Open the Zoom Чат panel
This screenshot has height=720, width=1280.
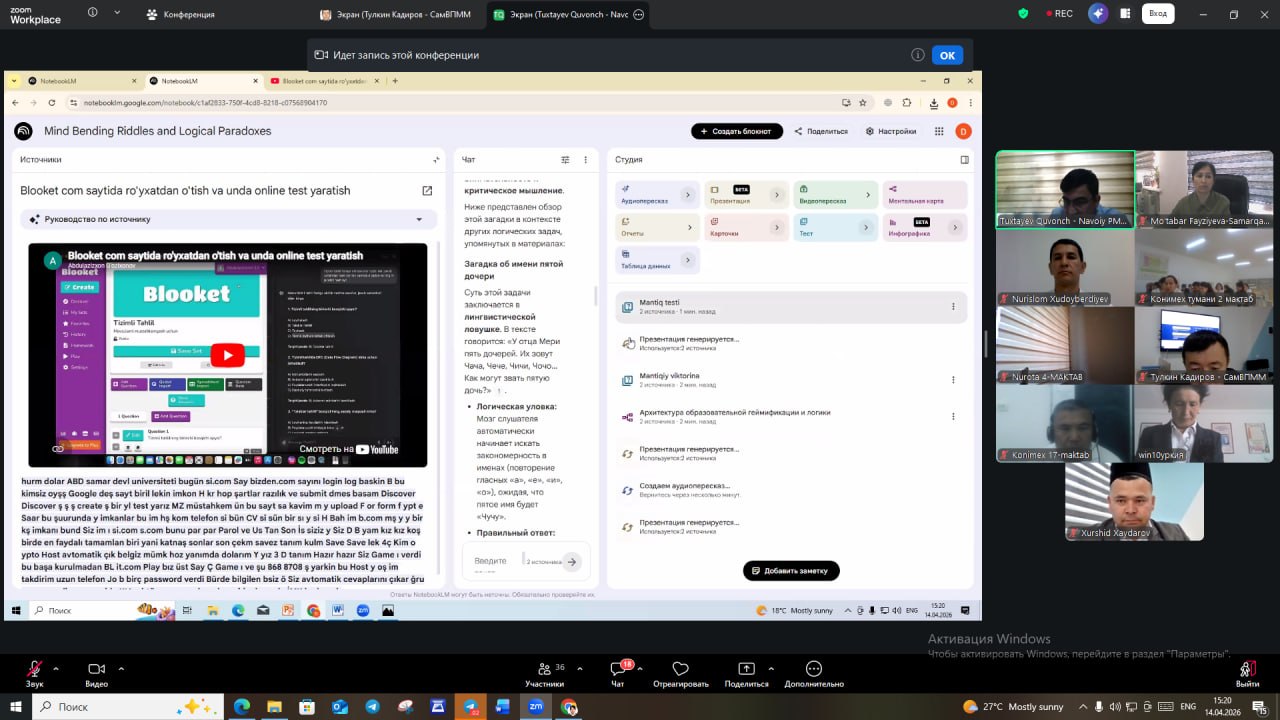click(x=617, y=669)
